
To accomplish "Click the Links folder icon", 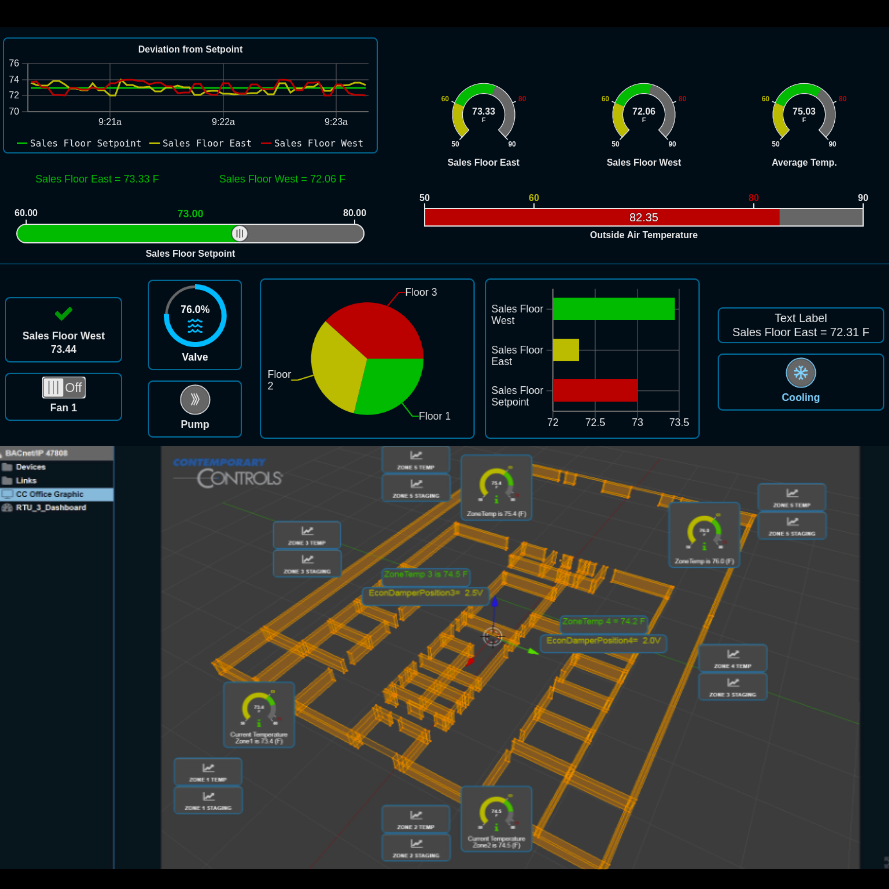I will click(x=7, y=481).
